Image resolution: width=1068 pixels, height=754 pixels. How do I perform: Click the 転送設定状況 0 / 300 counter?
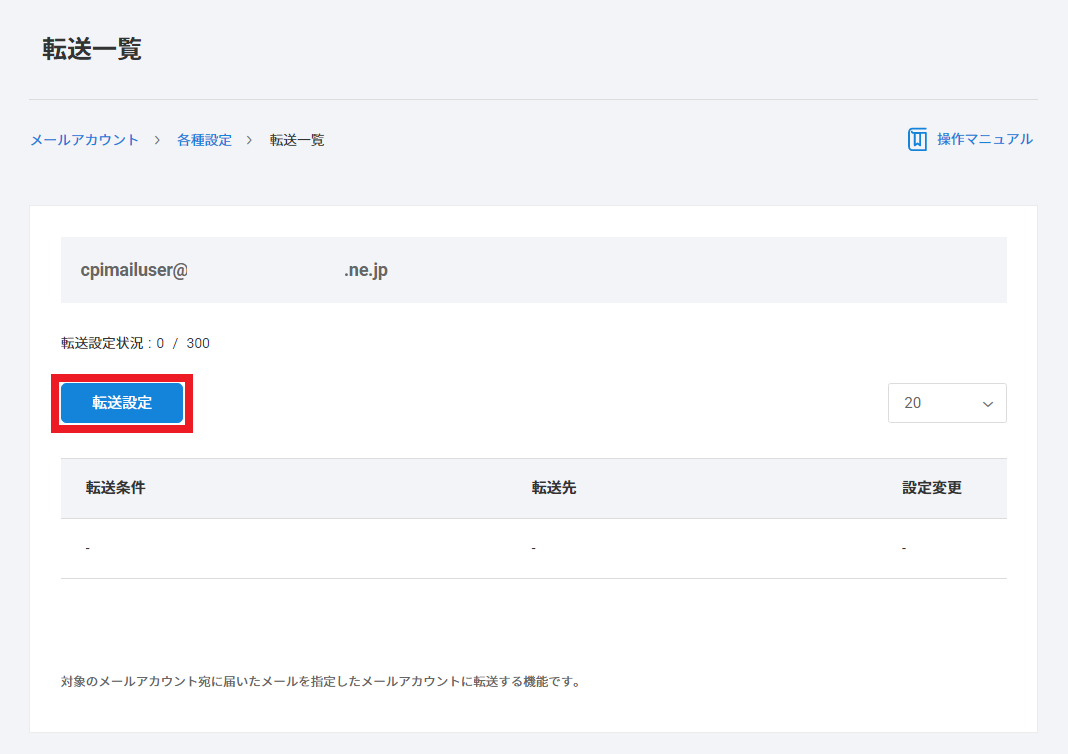click(135, 343)
